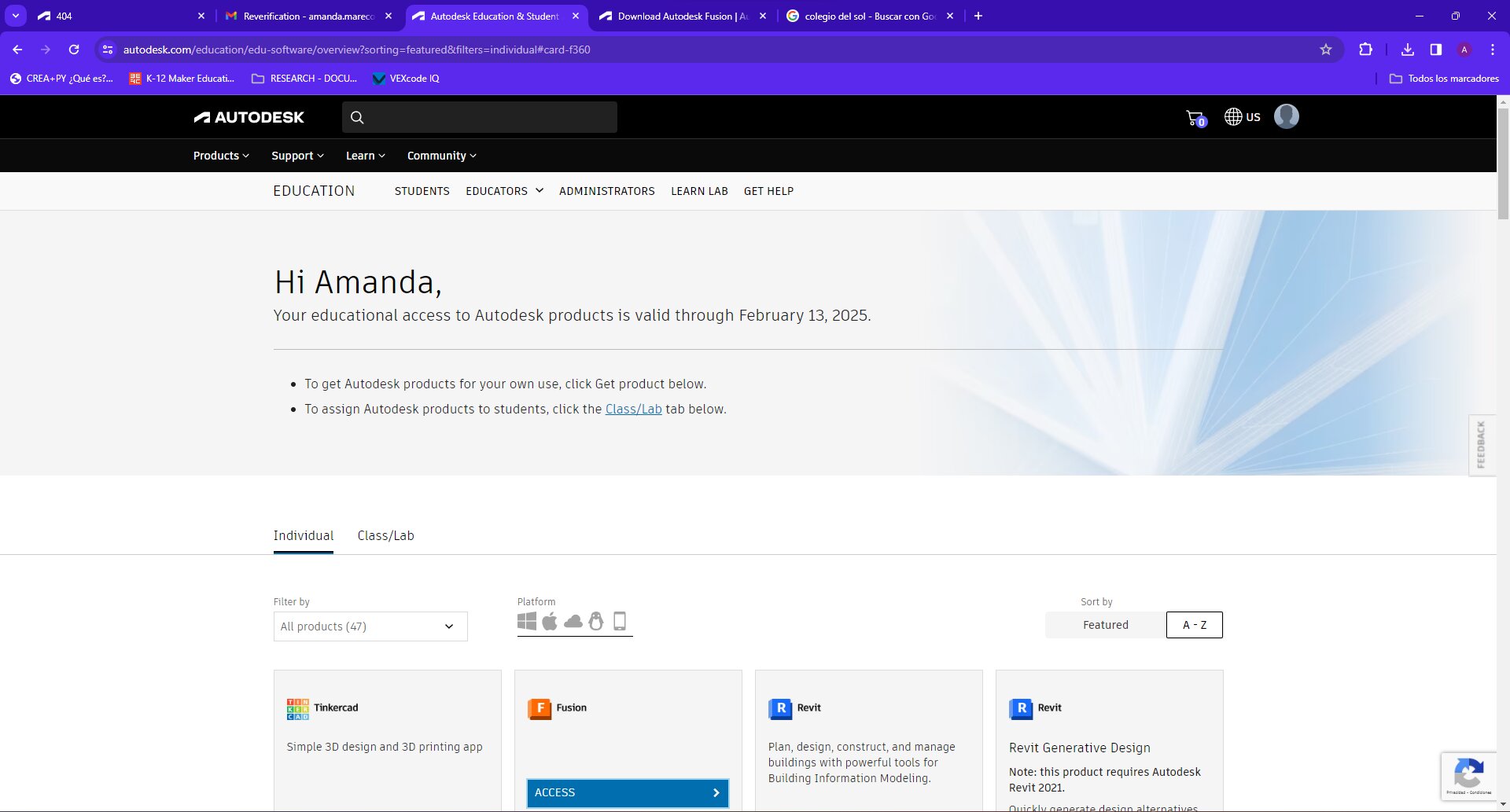
Task: Expand the Community menu
Action: point(442,156)
